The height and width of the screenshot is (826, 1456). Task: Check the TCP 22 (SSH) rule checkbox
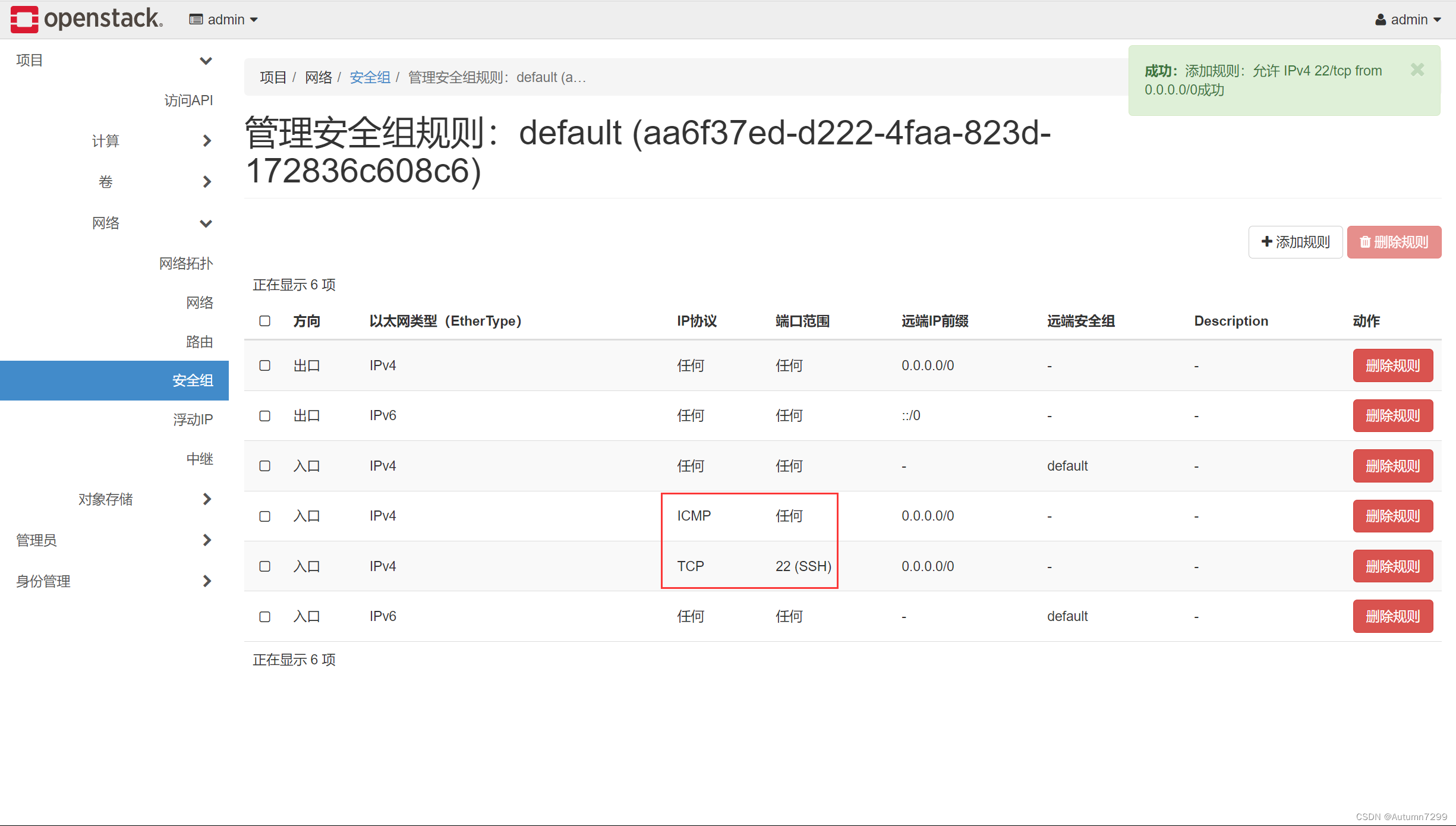pyautogui.click(x=265, y=566)
